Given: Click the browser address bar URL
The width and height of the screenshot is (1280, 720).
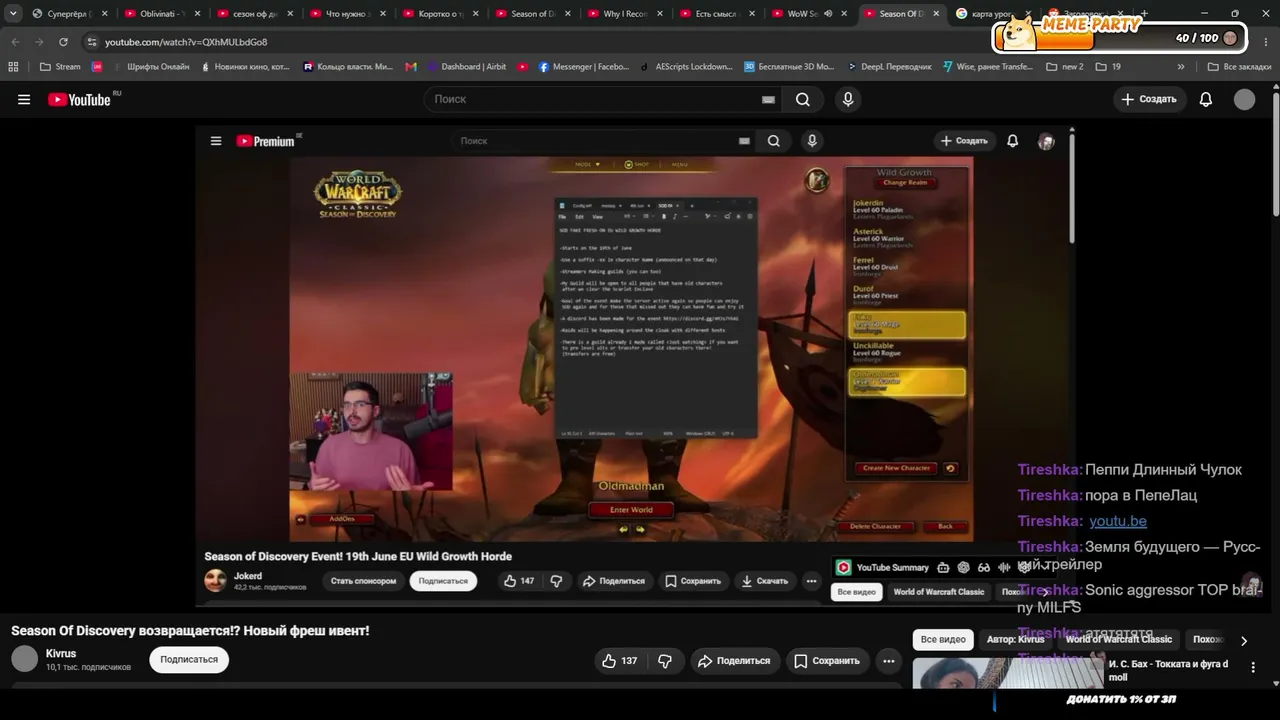Looking at the screenshot, I should pos(186,42).
